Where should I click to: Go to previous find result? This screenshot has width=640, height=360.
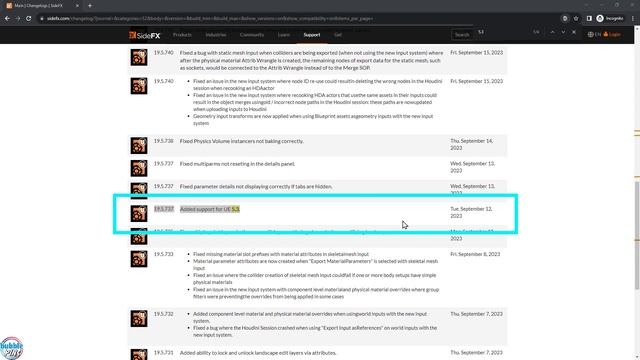(552, 32)
